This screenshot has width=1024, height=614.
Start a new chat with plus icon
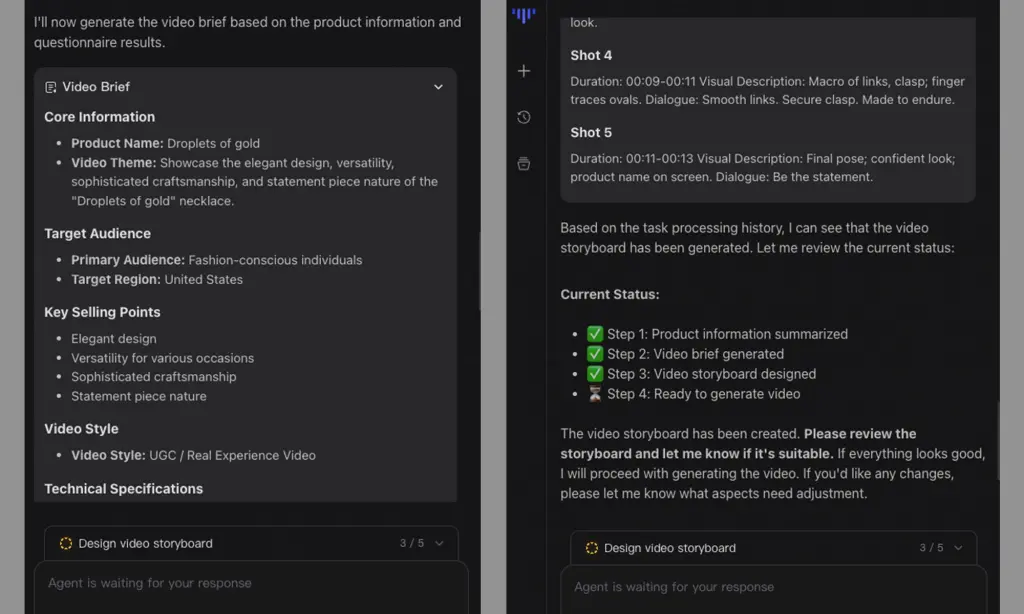tap(524, 71)
